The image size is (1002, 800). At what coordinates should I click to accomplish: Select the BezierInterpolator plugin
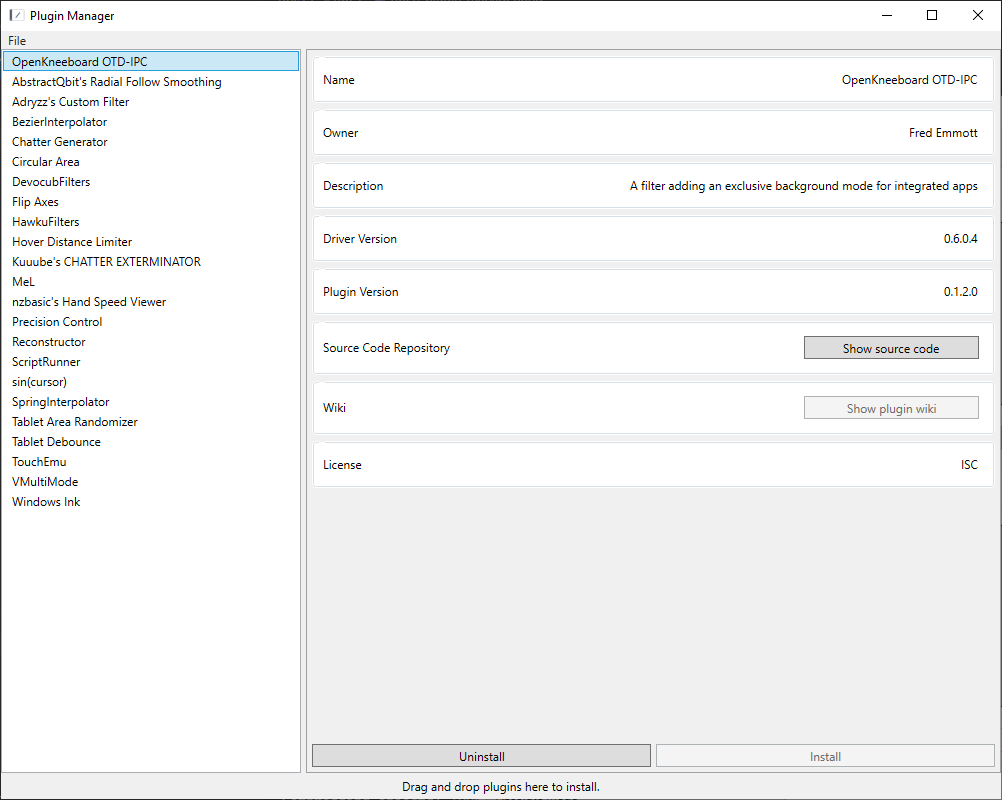tap(59, 122)
